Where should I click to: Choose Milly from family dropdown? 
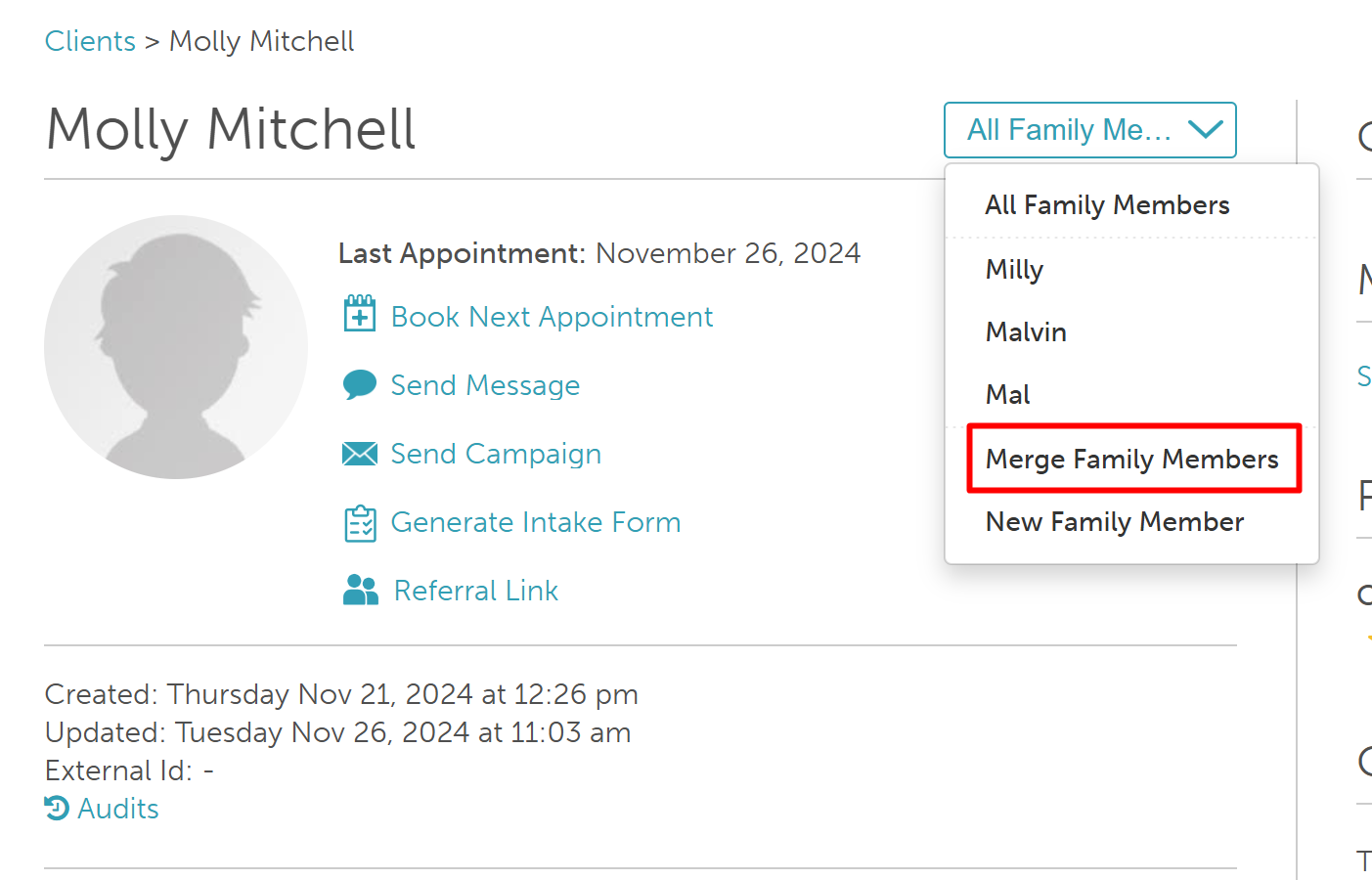coord(1014,270)
